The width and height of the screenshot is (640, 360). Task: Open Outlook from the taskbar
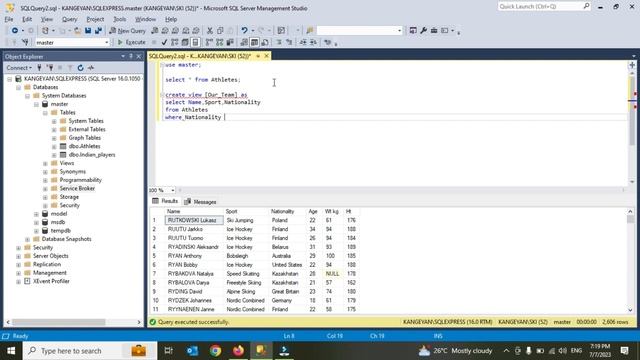(192, 351)
